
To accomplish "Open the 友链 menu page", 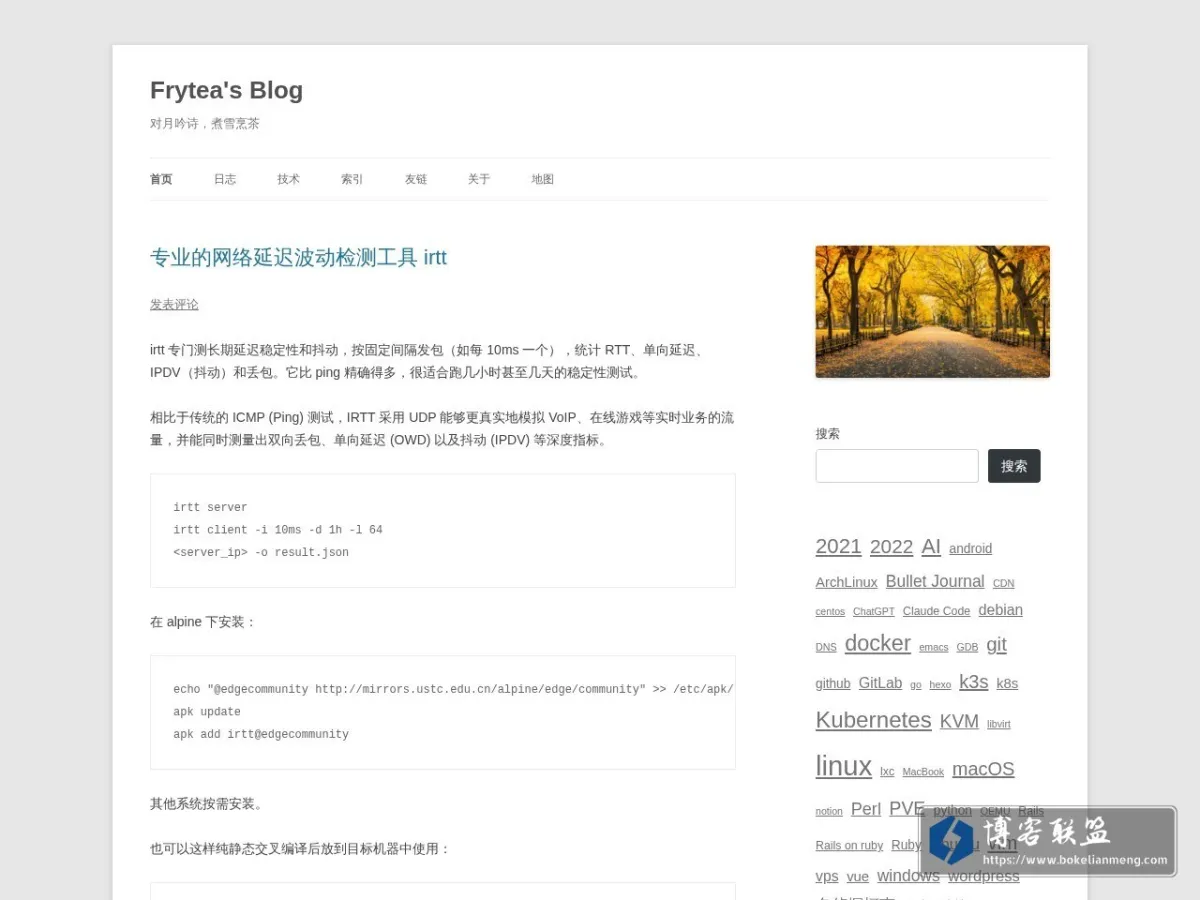I will point(416,179).
